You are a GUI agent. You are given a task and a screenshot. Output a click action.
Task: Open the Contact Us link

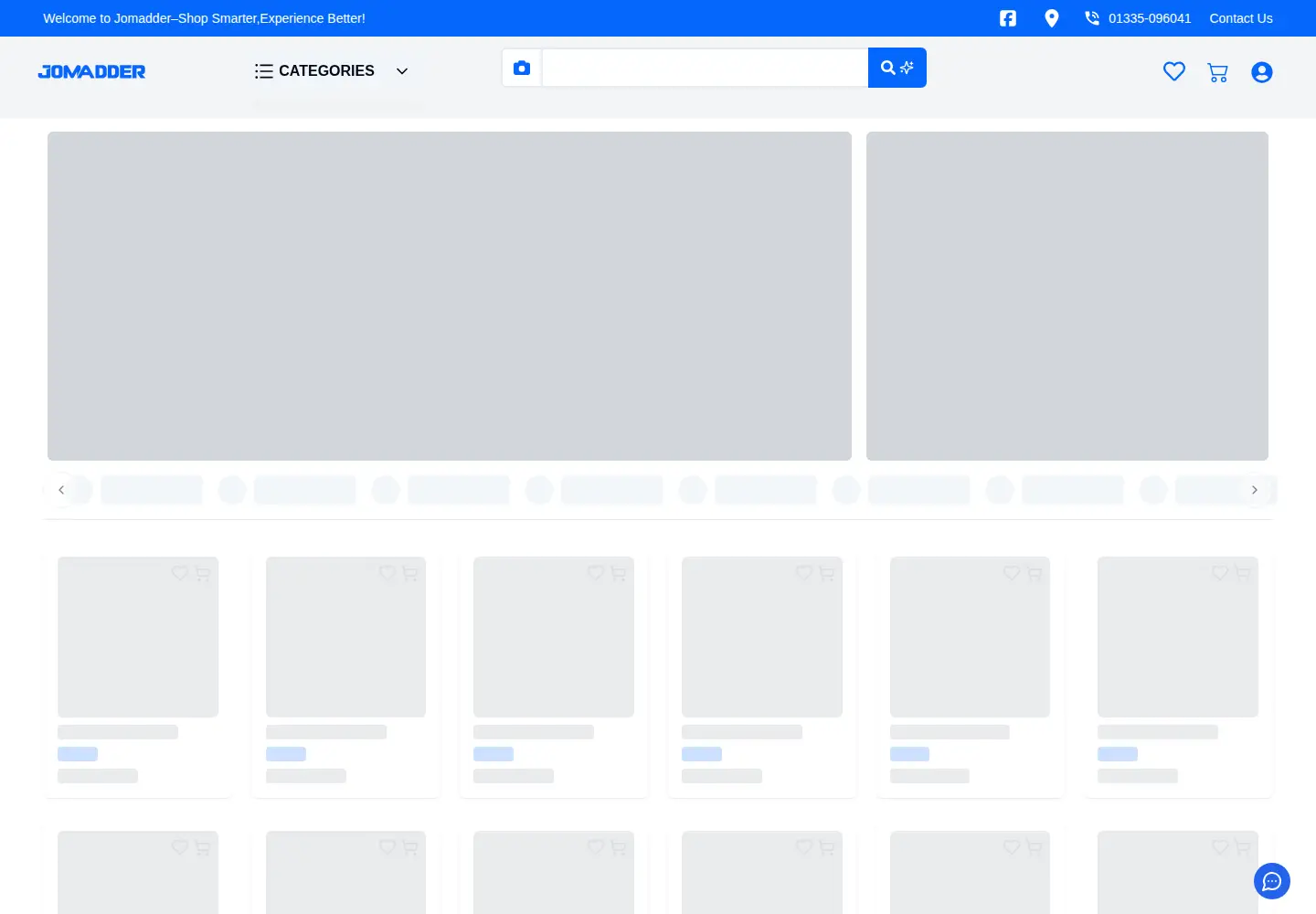(1241, 18)
